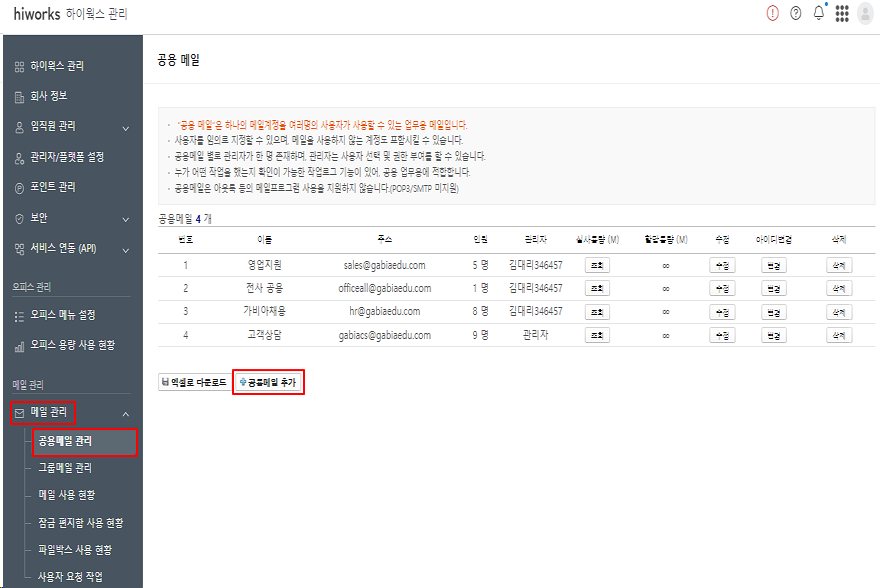880x588 pixels.
Task: Click the name 고객상담 in the table
Action: click(264, 335)
